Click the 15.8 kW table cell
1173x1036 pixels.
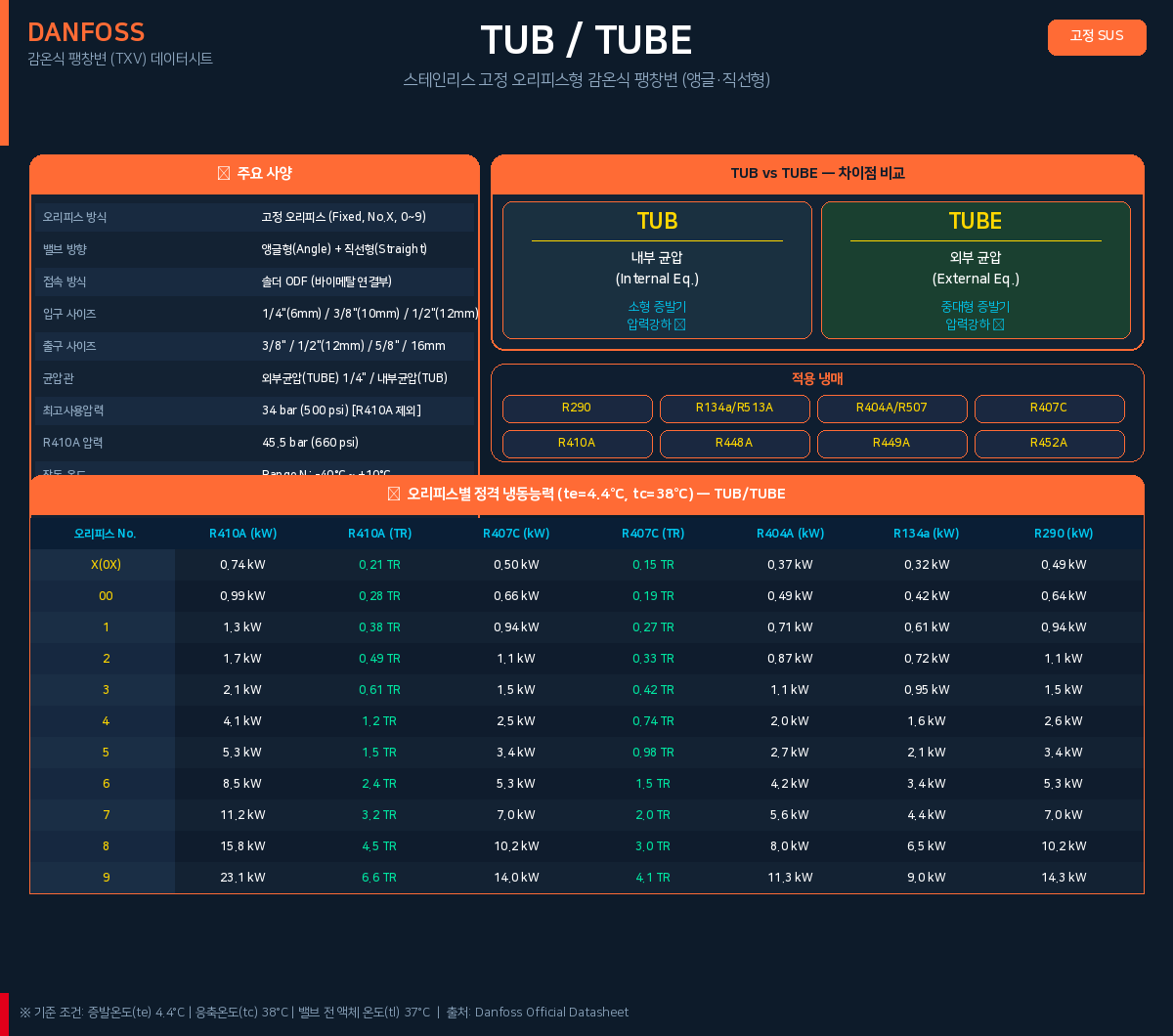click(x=243, y=846)
